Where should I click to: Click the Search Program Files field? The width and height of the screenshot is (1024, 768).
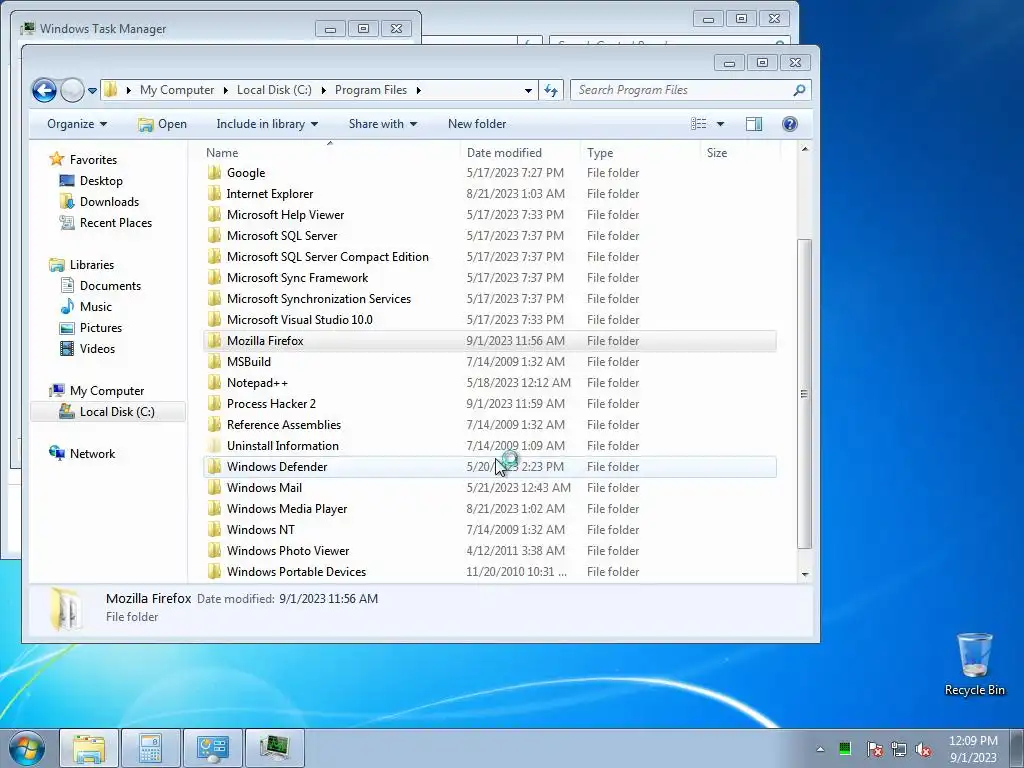pyautogui.click(x=682, y=90)
